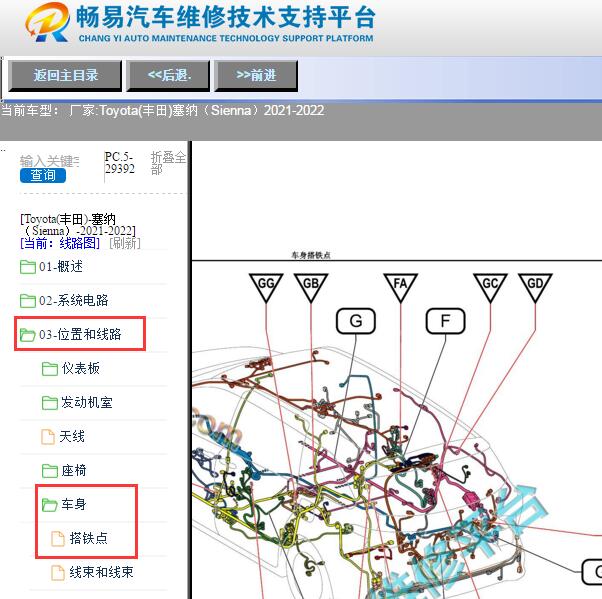Select the 线束和线束 tree label
This screenshot has height=599, width=602.
click(101, 572)
